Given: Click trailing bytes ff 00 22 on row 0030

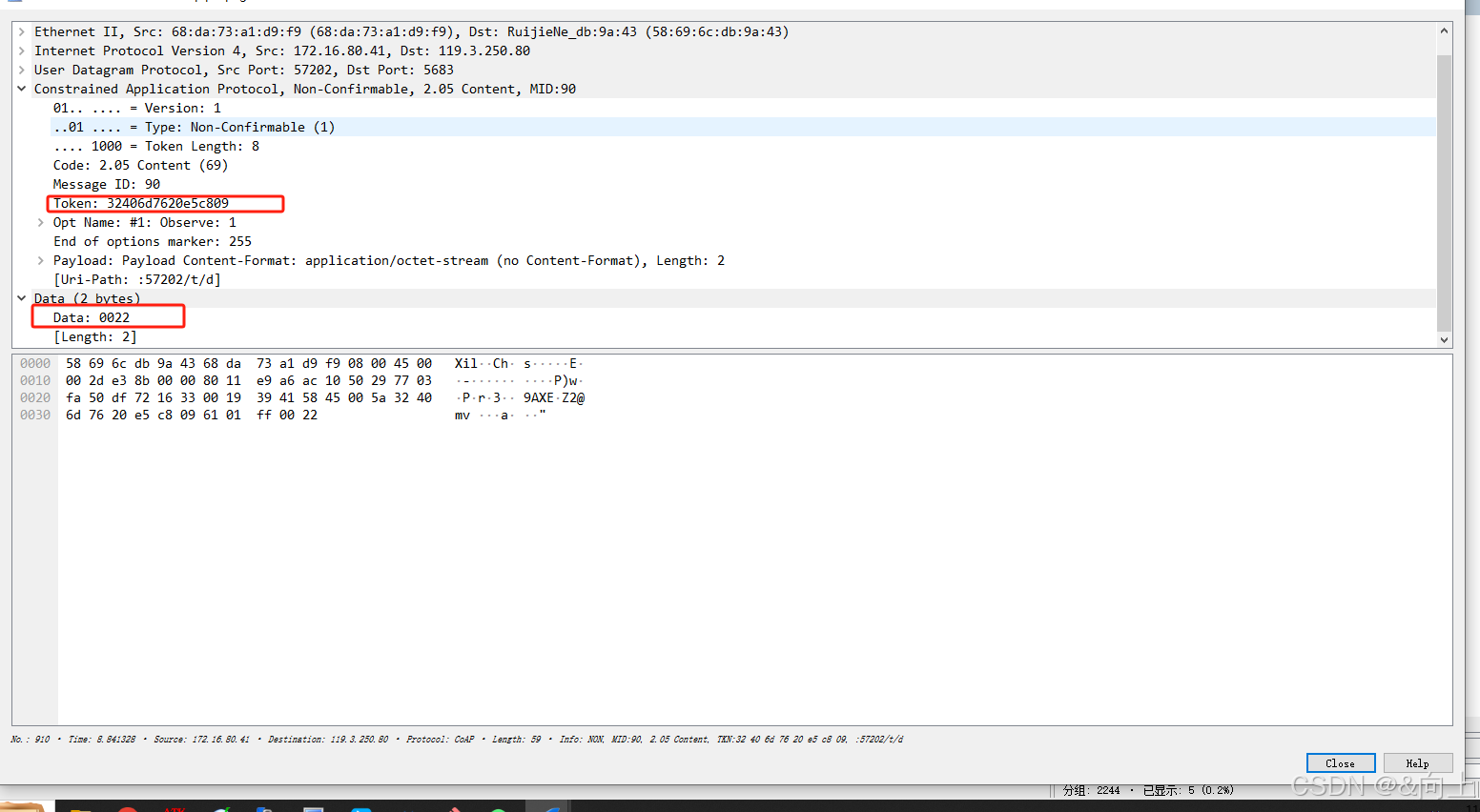Looking at the screenshot, I should coord(287,415).
